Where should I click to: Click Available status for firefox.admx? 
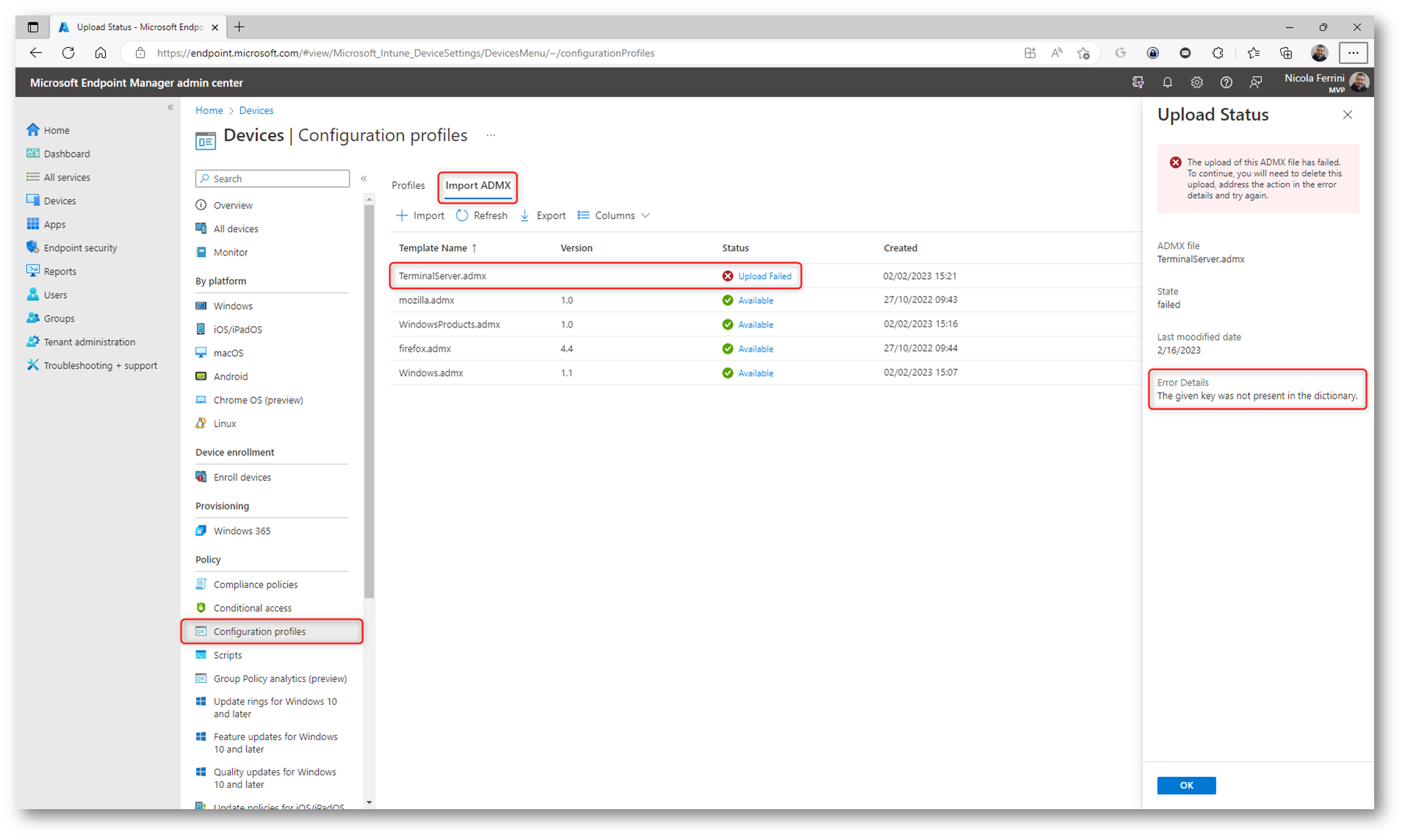pos(755,349)
